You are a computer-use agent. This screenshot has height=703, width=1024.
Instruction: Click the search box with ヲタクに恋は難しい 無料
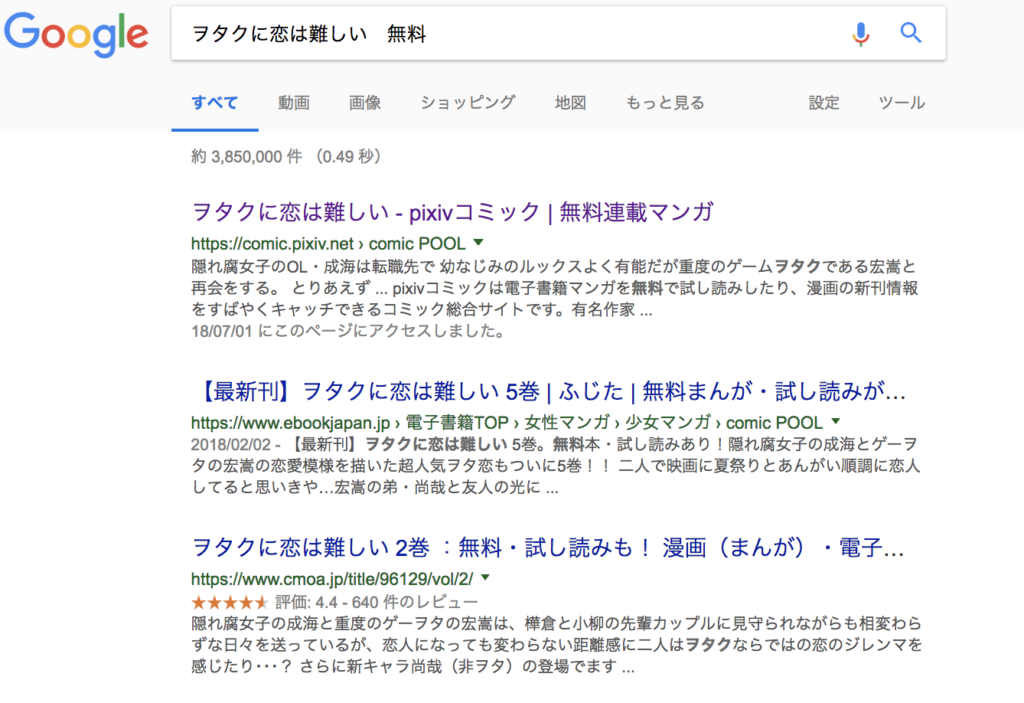pos(558,33)
